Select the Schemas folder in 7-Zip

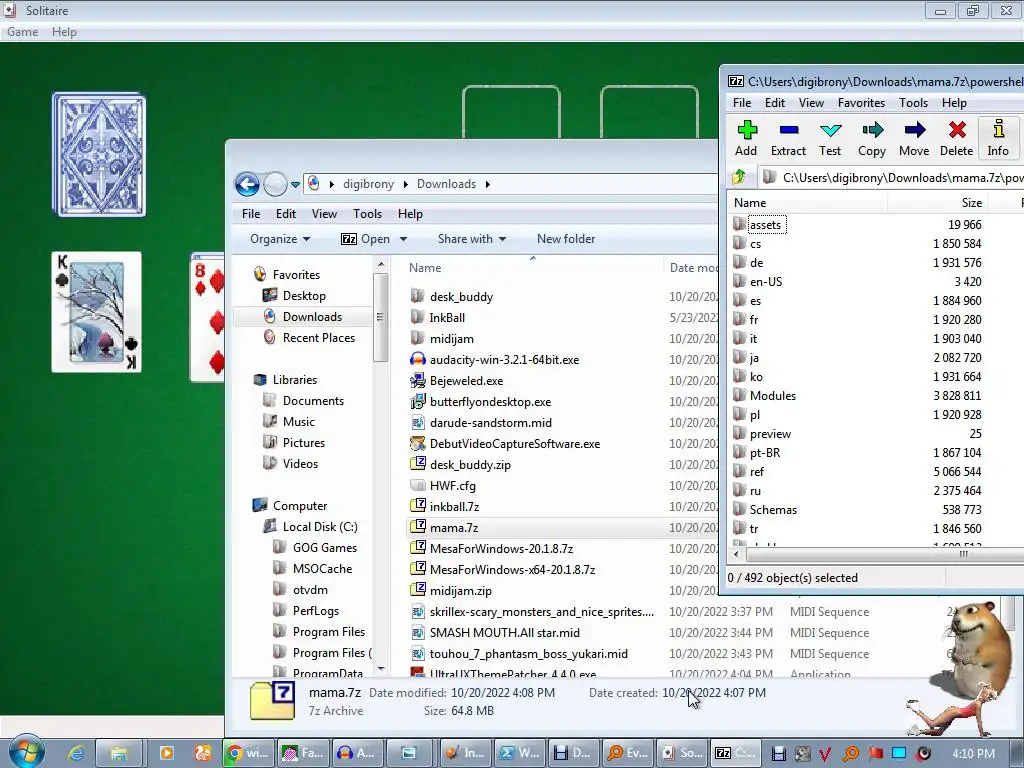(x=773, y=509)
